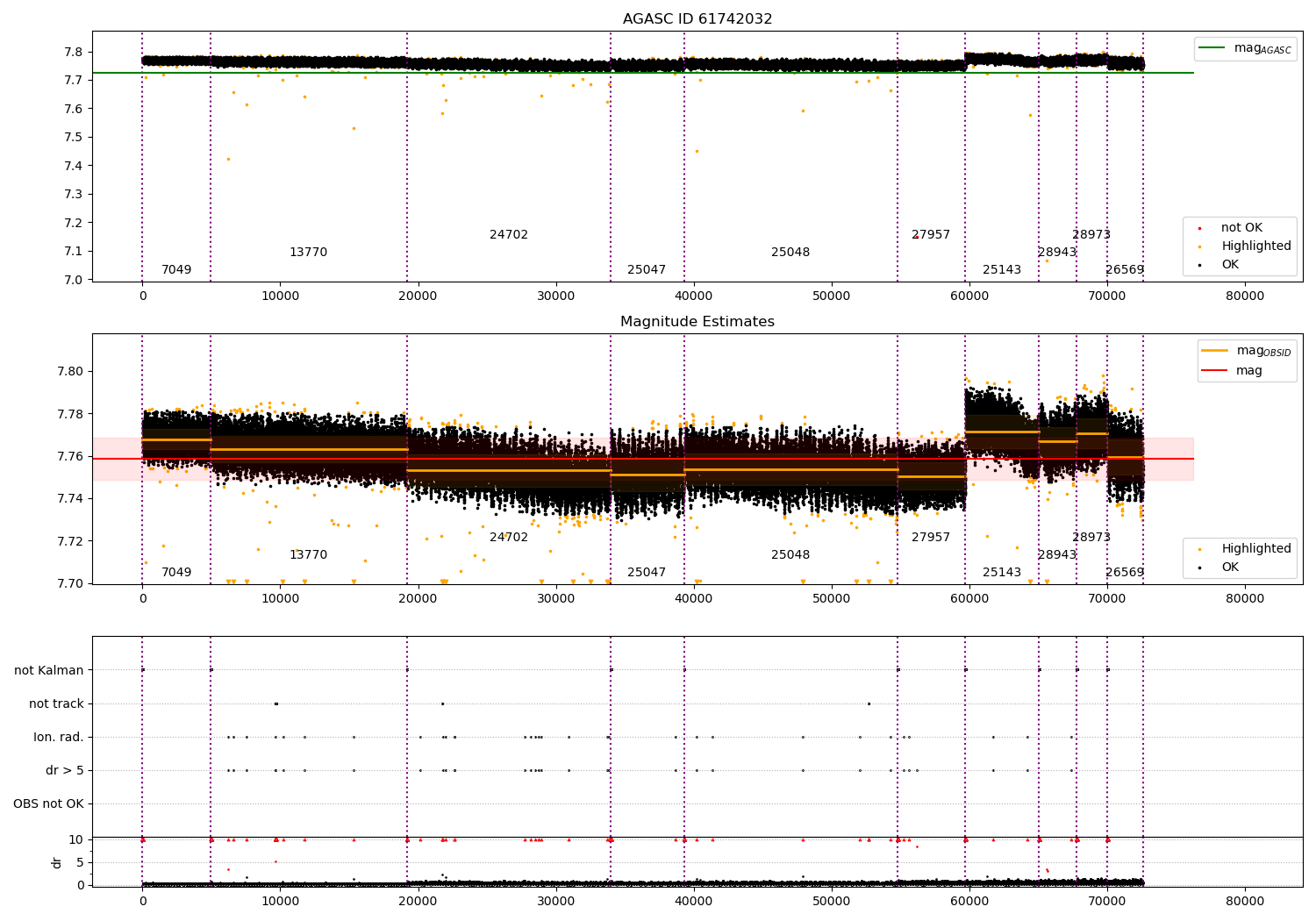
Task: Click the "OBS not OK" y-axis label
Action: point(49,803)
